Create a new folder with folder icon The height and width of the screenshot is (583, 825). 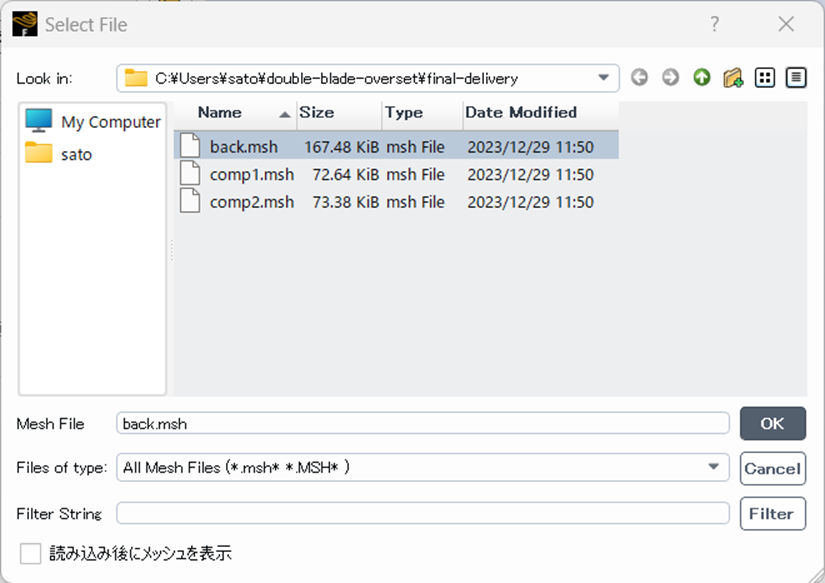coord(733,78)
